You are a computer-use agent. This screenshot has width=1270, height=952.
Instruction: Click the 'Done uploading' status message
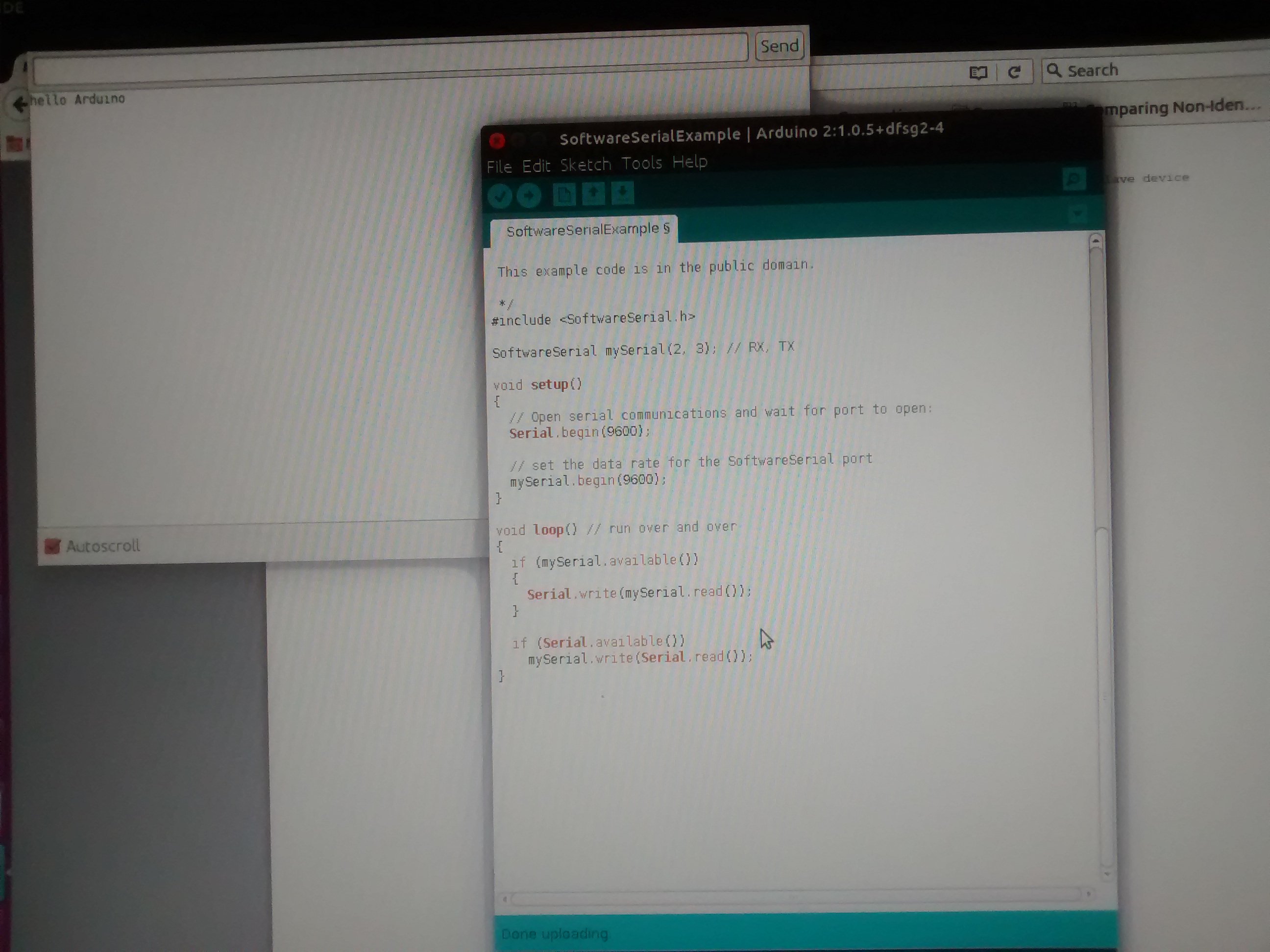pyautogui.click(x=555, y=934)
